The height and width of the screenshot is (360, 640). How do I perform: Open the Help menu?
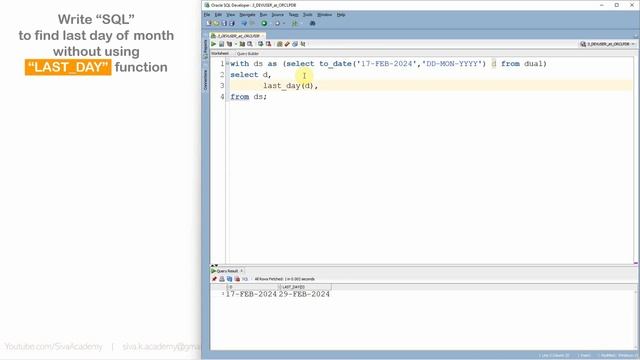[341, 15]
